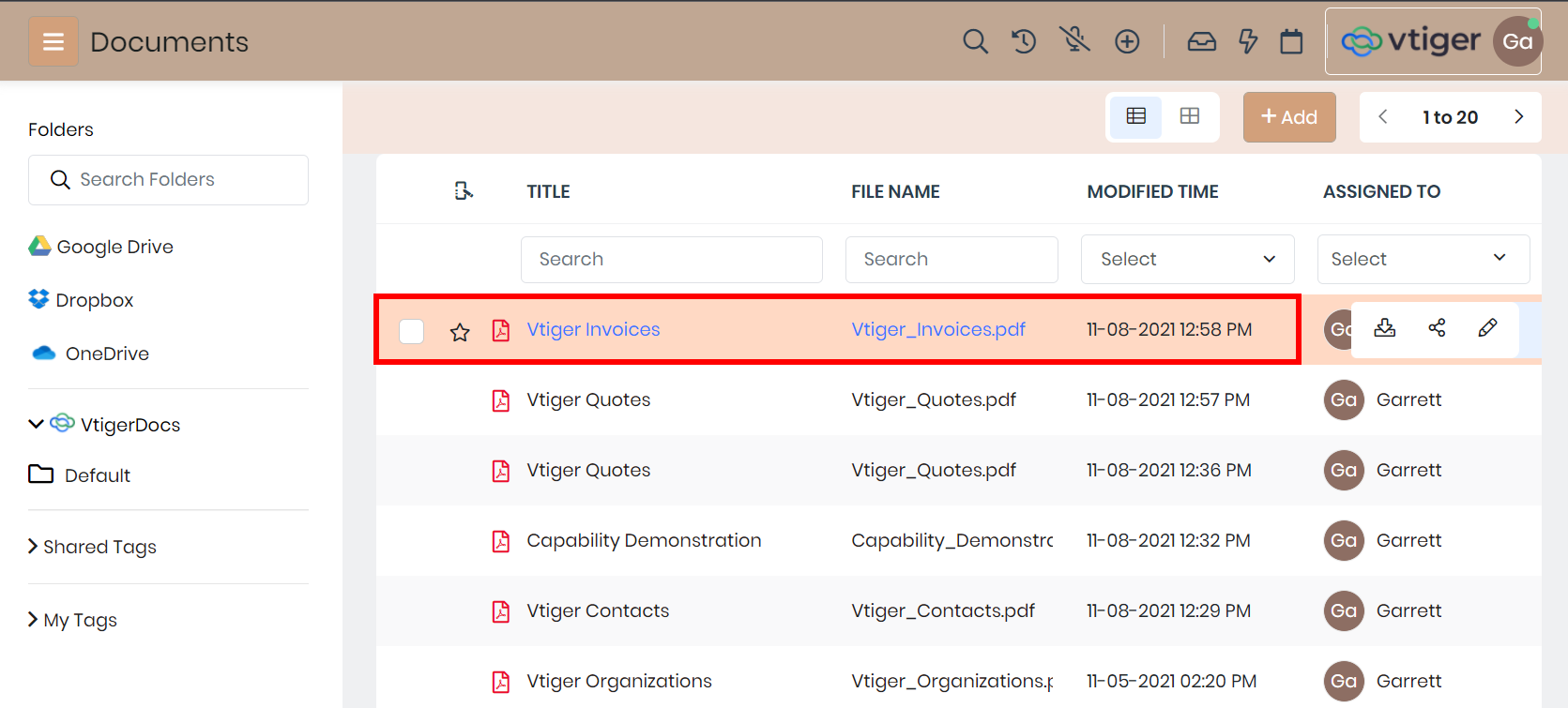Open recent history clock icon
1568x708 pixels.
[x=1024, y=41]
